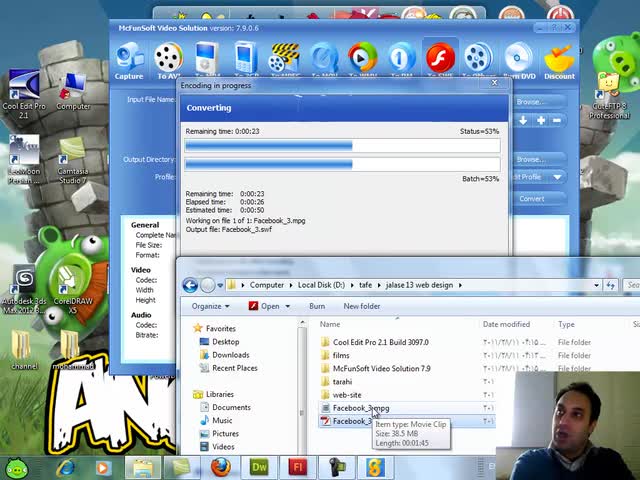
Task: Open the Capture tool in McFunSoft
Action: [129, 61]
